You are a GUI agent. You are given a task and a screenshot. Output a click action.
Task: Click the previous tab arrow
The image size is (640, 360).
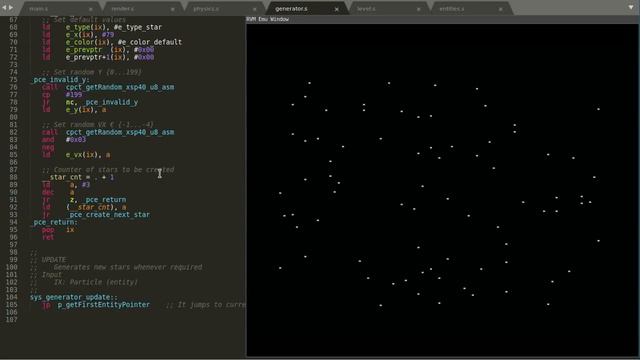point(4,7)
